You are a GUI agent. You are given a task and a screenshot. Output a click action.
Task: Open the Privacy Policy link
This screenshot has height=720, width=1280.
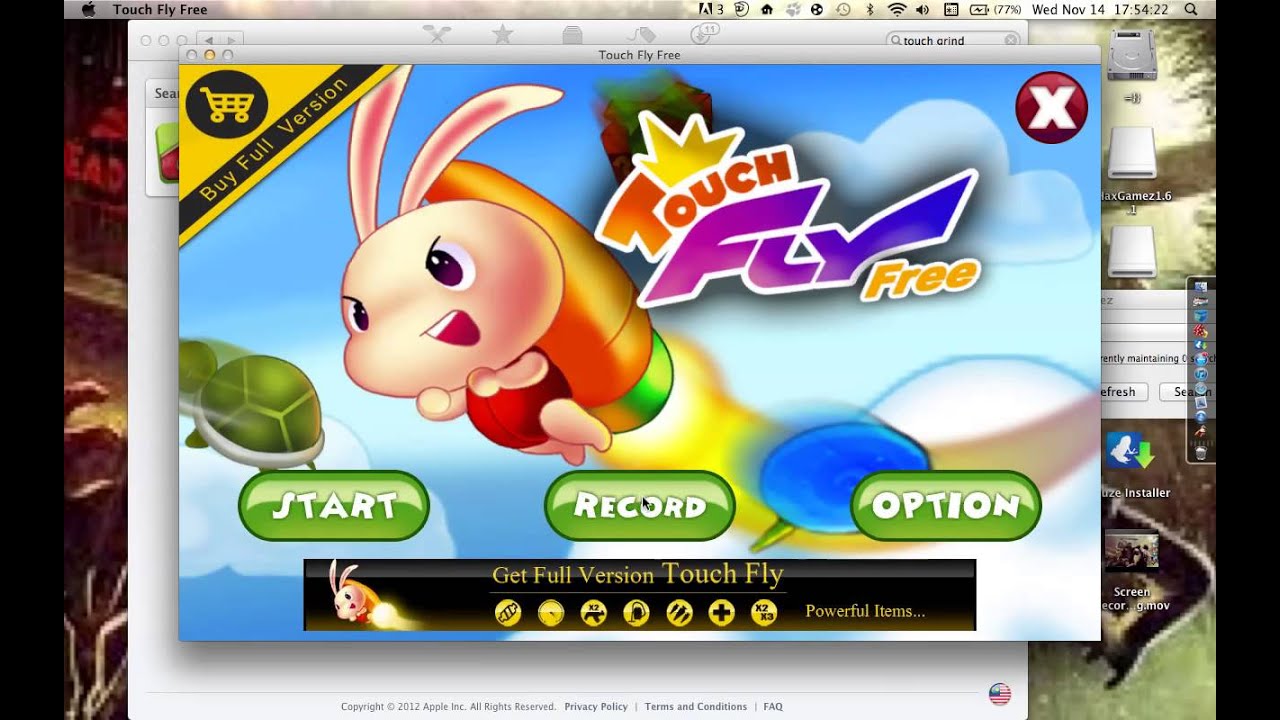tap(596, 707)
